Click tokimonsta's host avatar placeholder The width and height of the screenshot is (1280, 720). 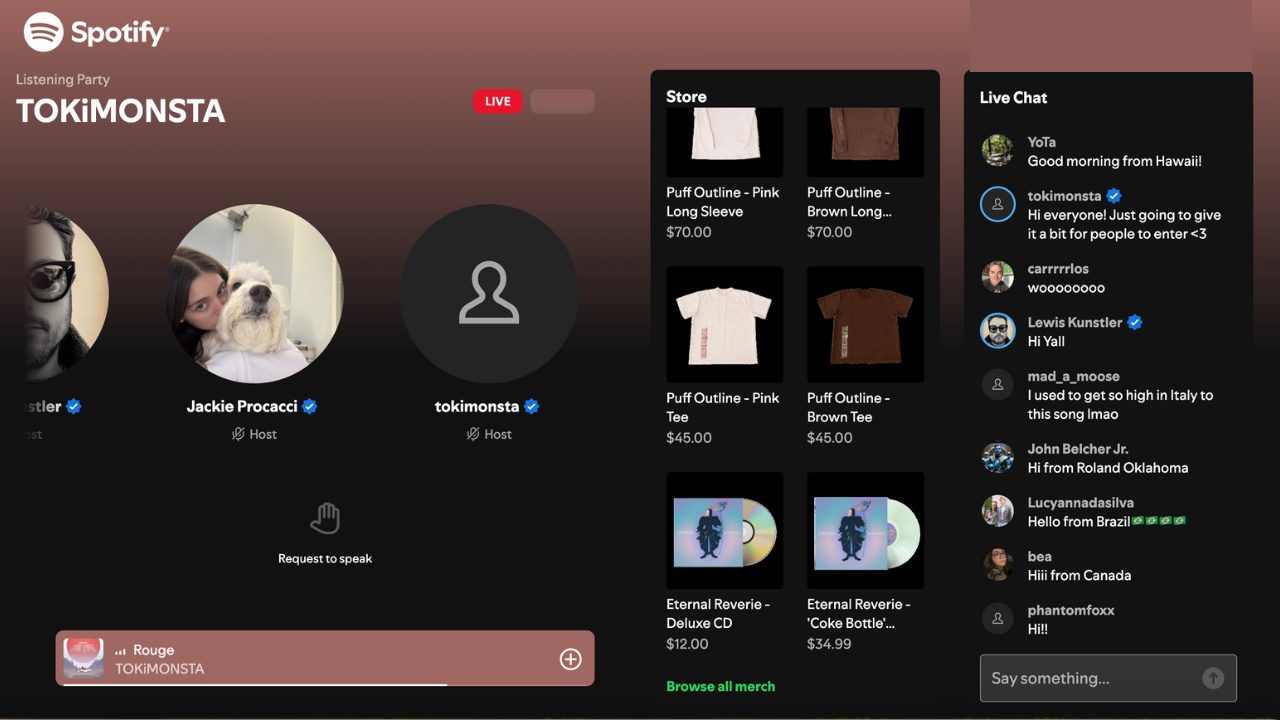[x=489, y=294]
